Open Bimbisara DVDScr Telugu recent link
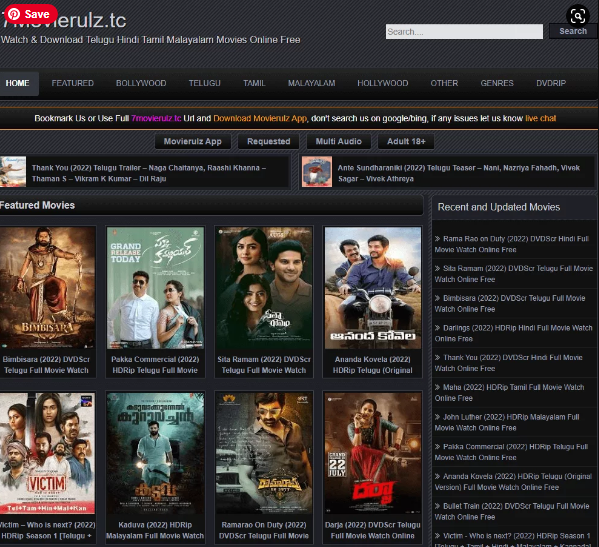The width and height of the screenshot is (599, 547). [510, 304]
